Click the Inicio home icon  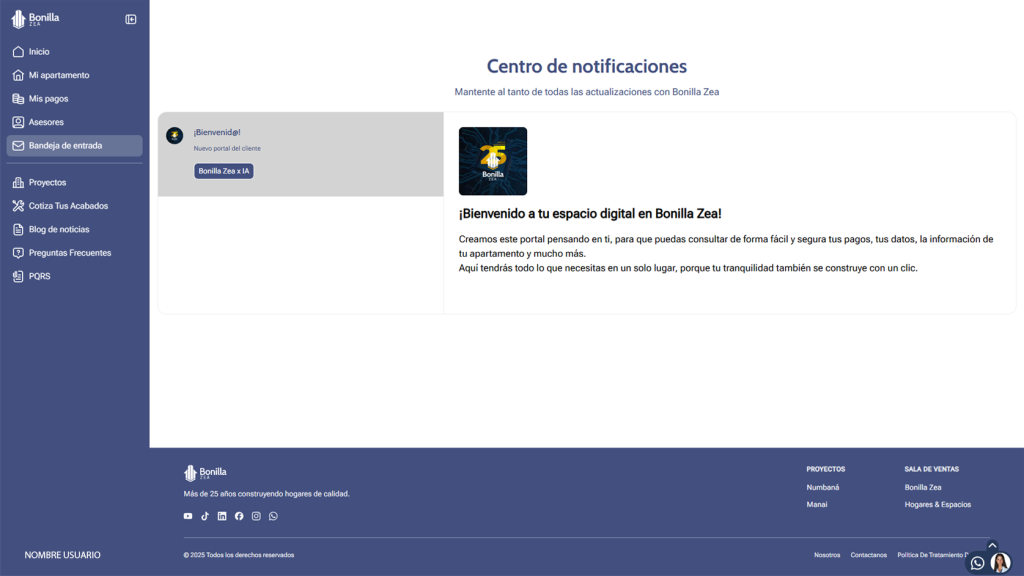(x=18, y=52)
